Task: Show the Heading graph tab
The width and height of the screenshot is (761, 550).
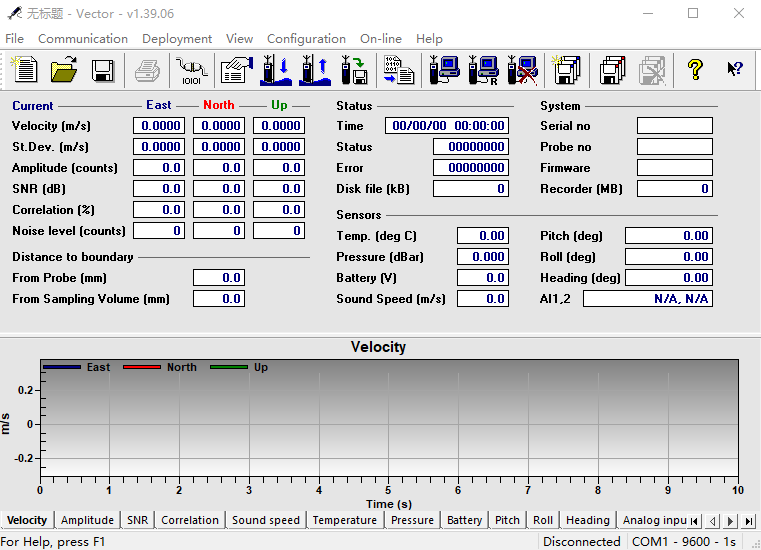Action: 587,520
